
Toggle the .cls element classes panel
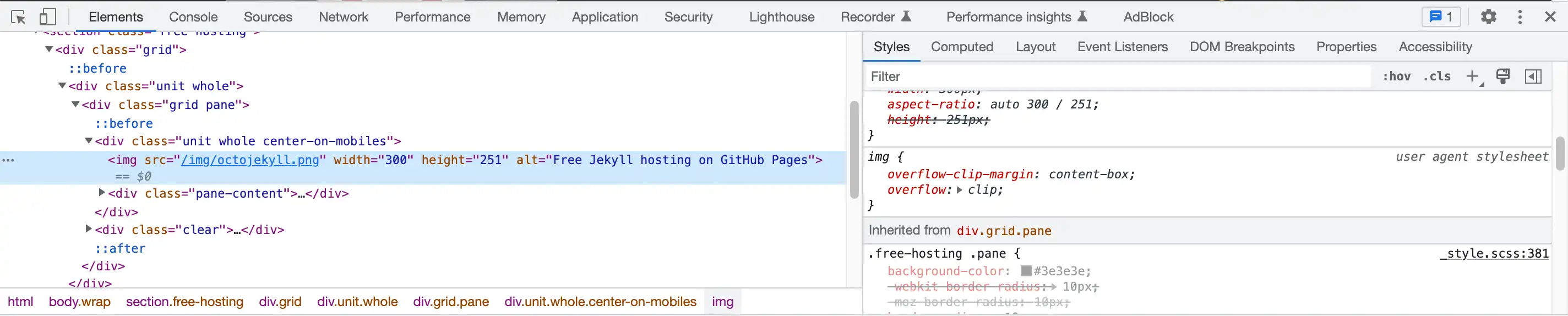1436,76
